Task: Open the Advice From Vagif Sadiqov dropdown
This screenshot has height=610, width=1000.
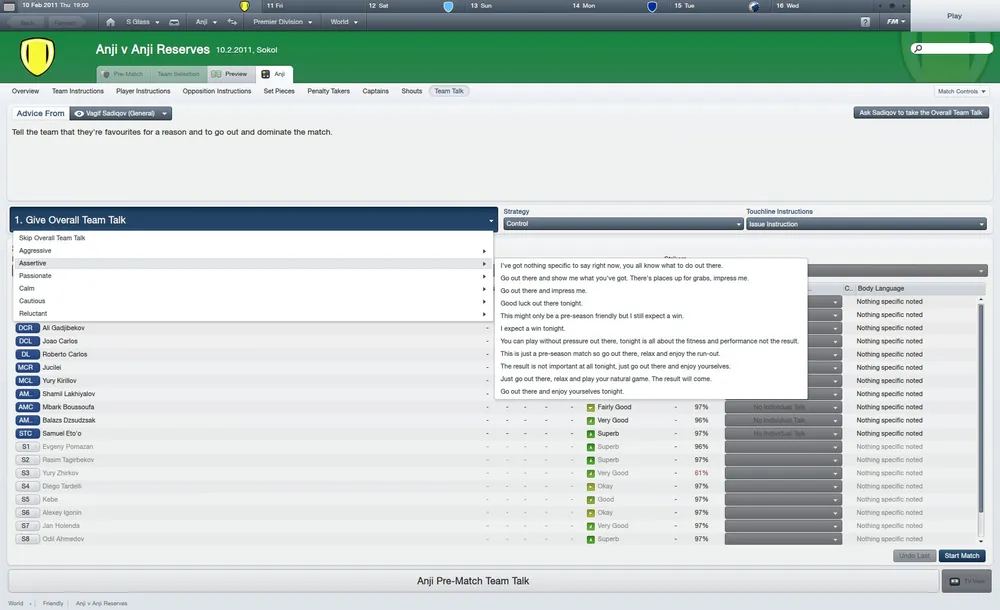Action: click(x=121, y=114)
